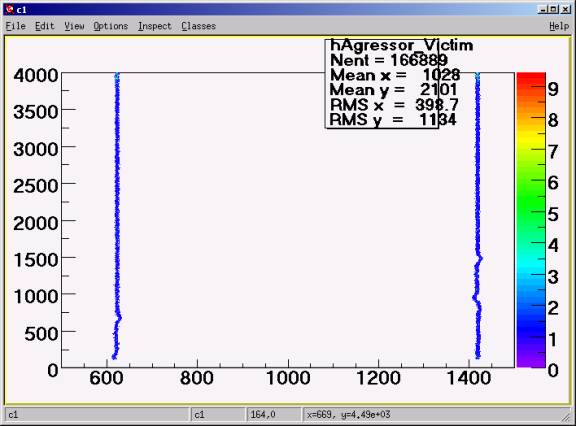Click the red region of color palette

(x=531, y=79)
